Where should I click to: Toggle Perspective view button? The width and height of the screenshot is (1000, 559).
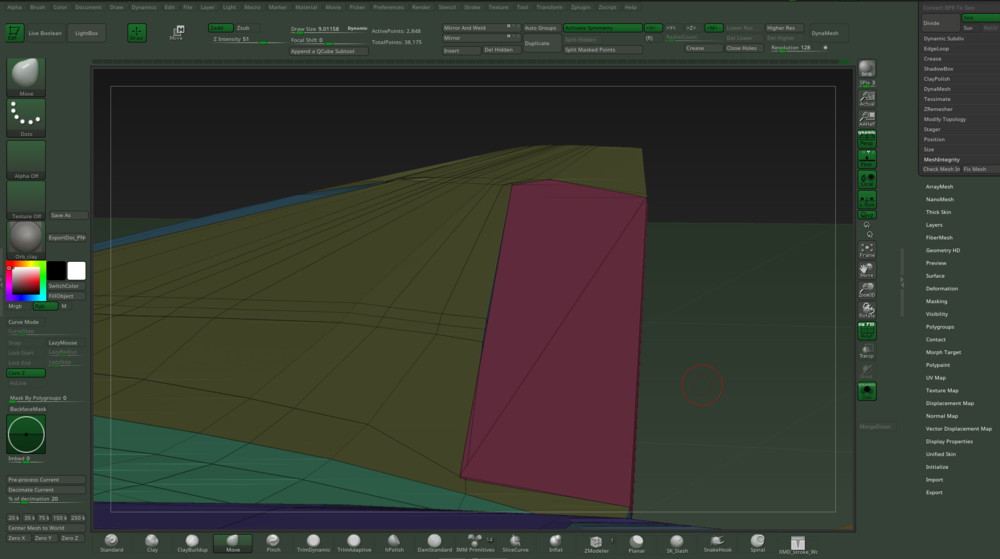(x=867, y=138)
